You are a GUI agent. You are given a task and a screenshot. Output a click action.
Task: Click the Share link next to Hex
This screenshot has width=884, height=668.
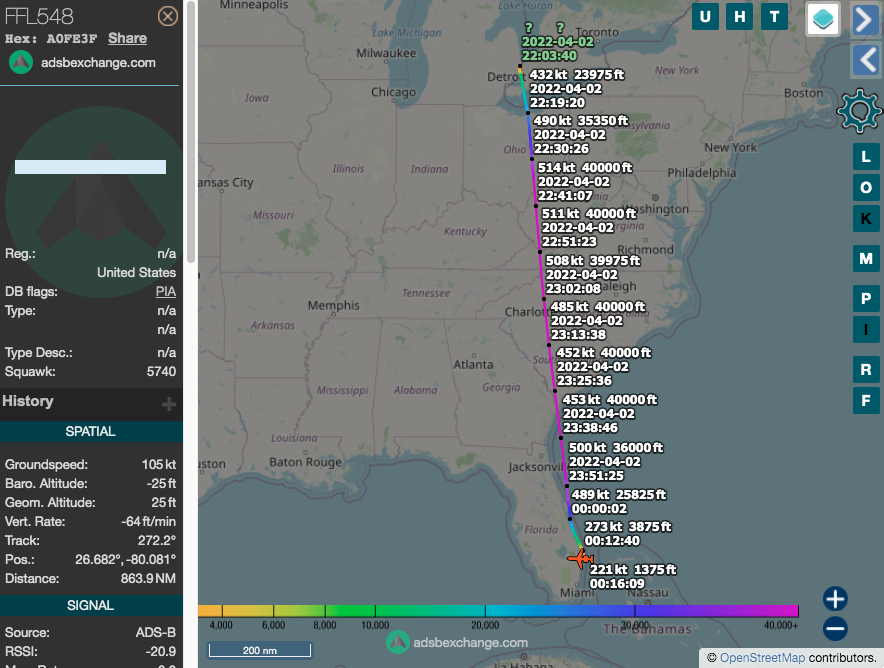pyautogui.click(x=127, y=38)
